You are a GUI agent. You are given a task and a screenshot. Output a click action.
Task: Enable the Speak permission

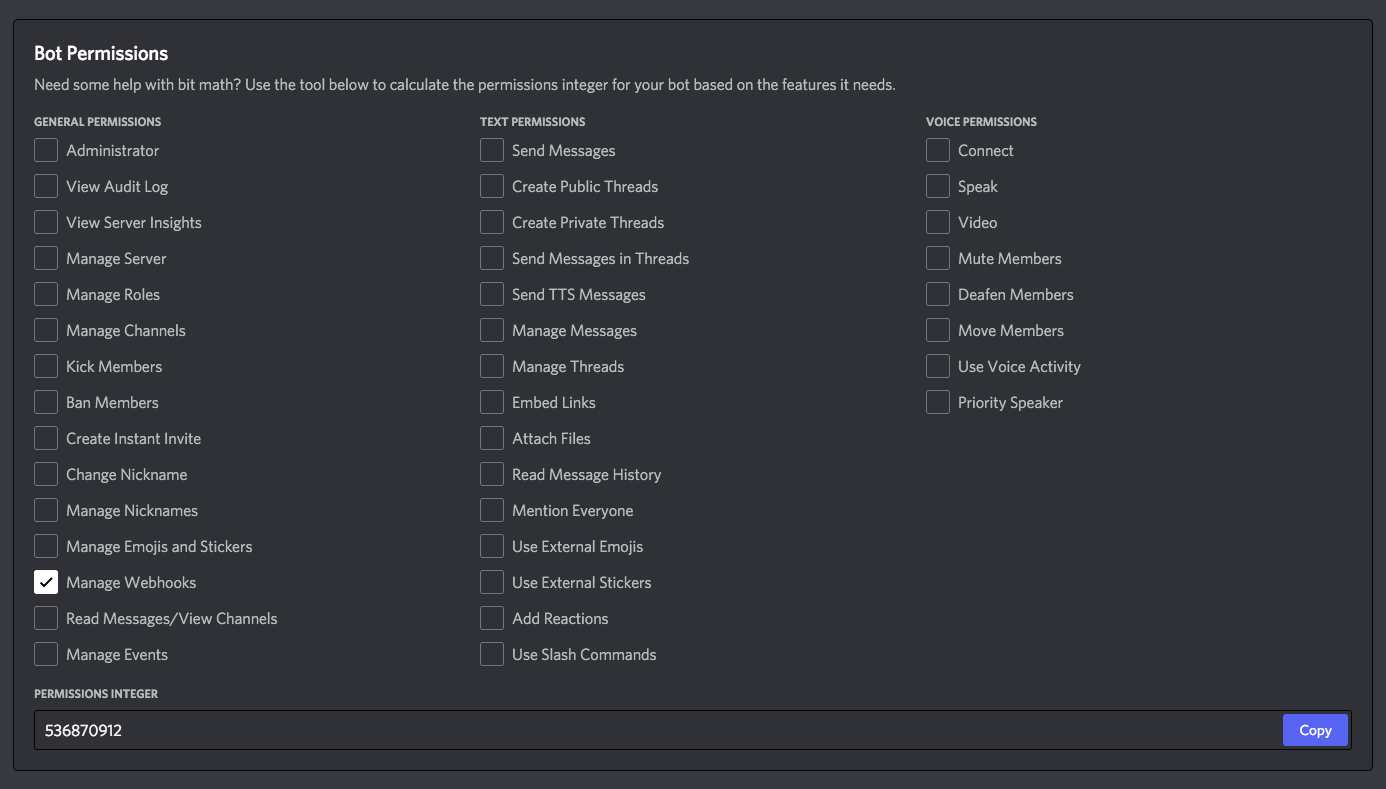937,186
